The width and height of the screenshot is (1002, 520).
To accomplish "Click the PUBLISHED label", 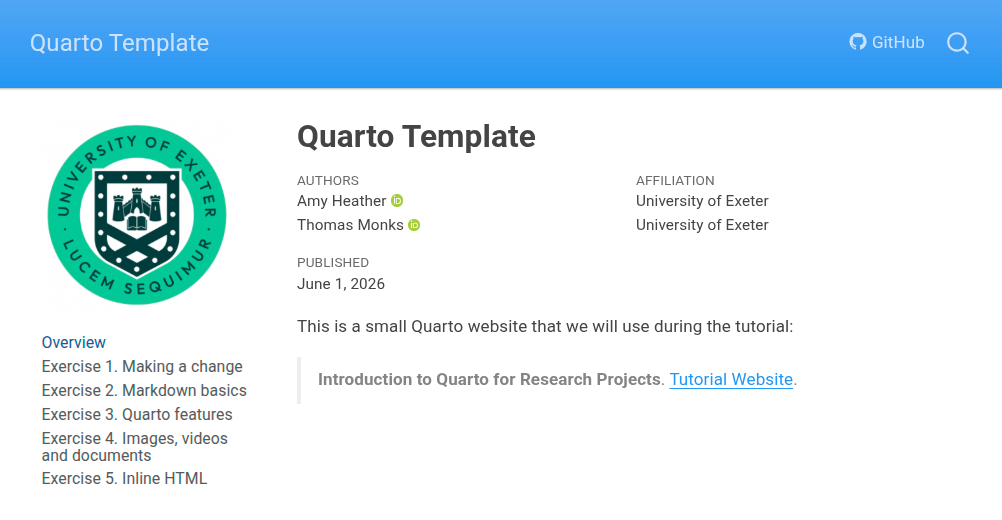I will [x=333, y=263].
